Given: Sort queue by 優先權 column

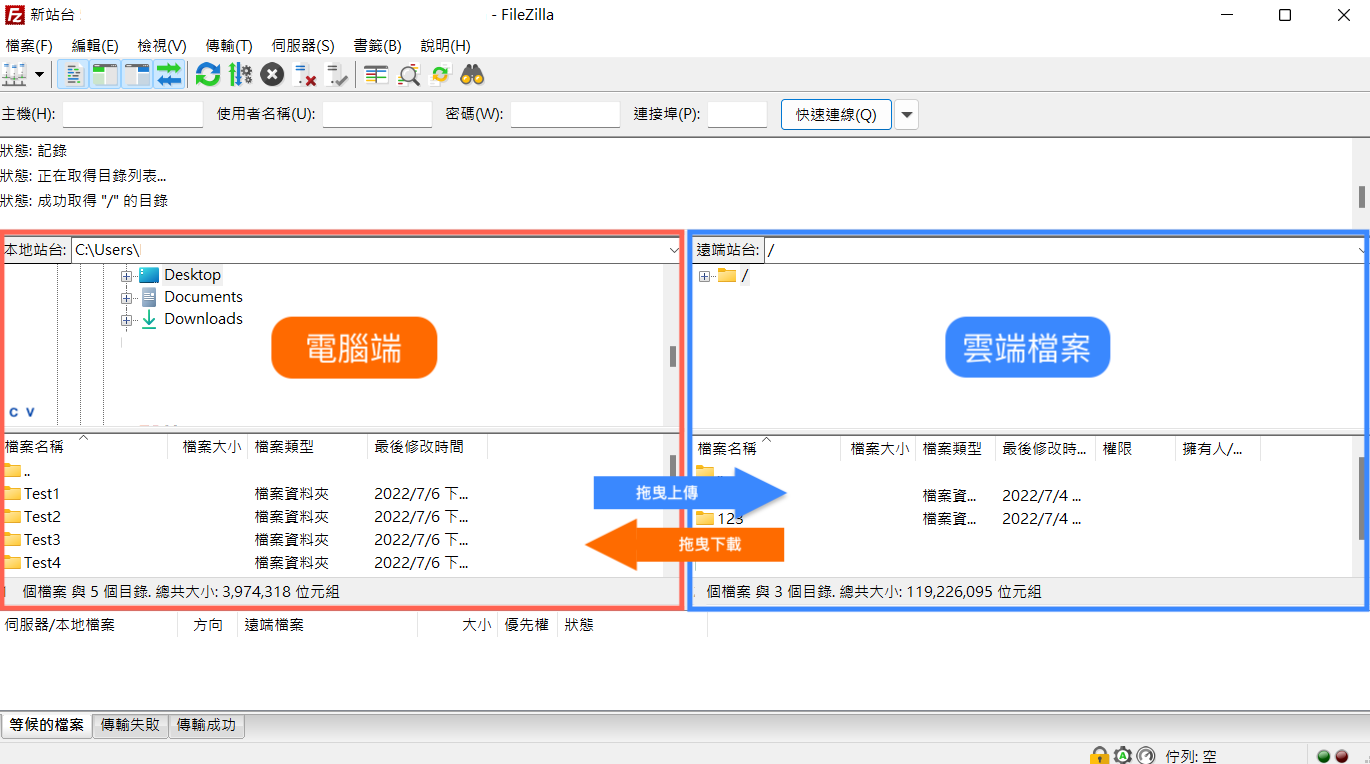Looking at the screenshot, I should pyautogui.click(x=527, y=625).
